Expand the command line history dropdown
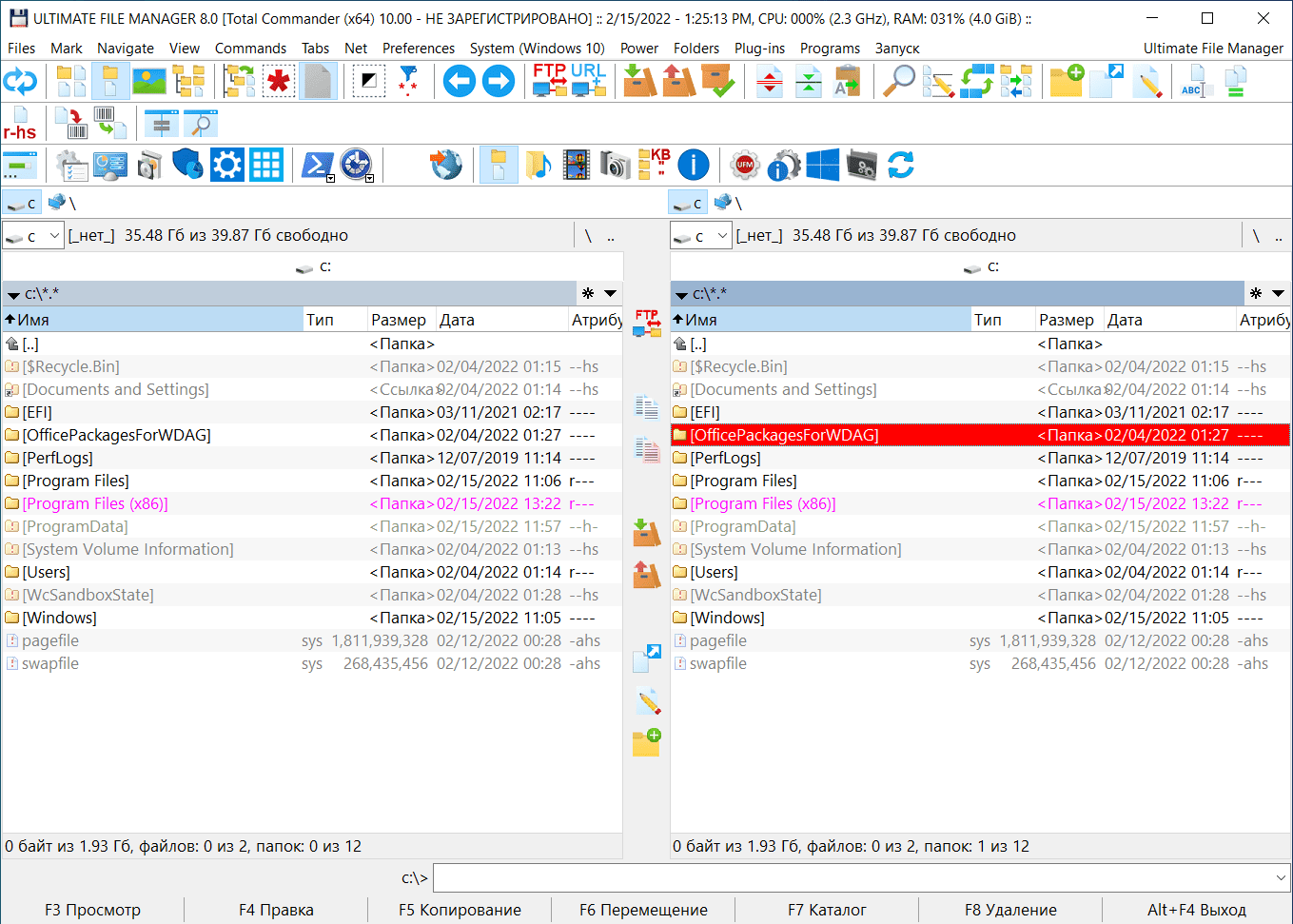1293x924 pixels. pyautogui.click(x=1281, y=877)
